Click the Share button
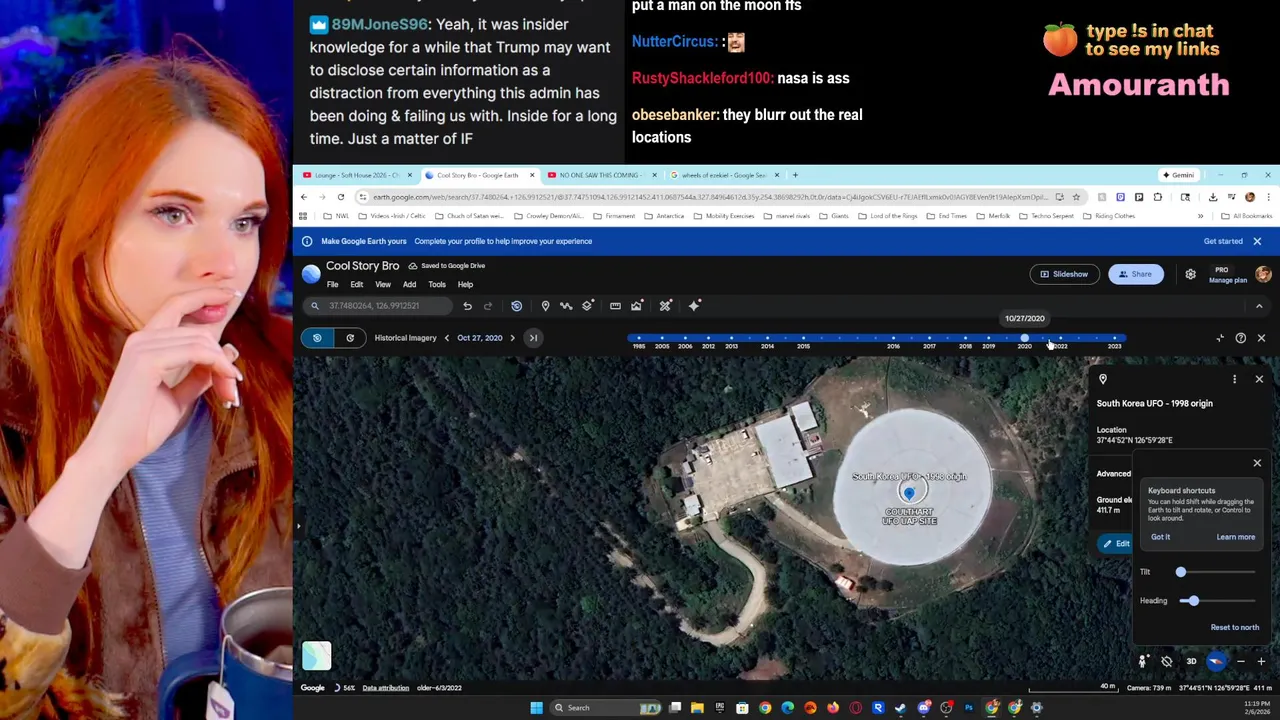The image size is (1280, 720). click(x=1135, y=274)
